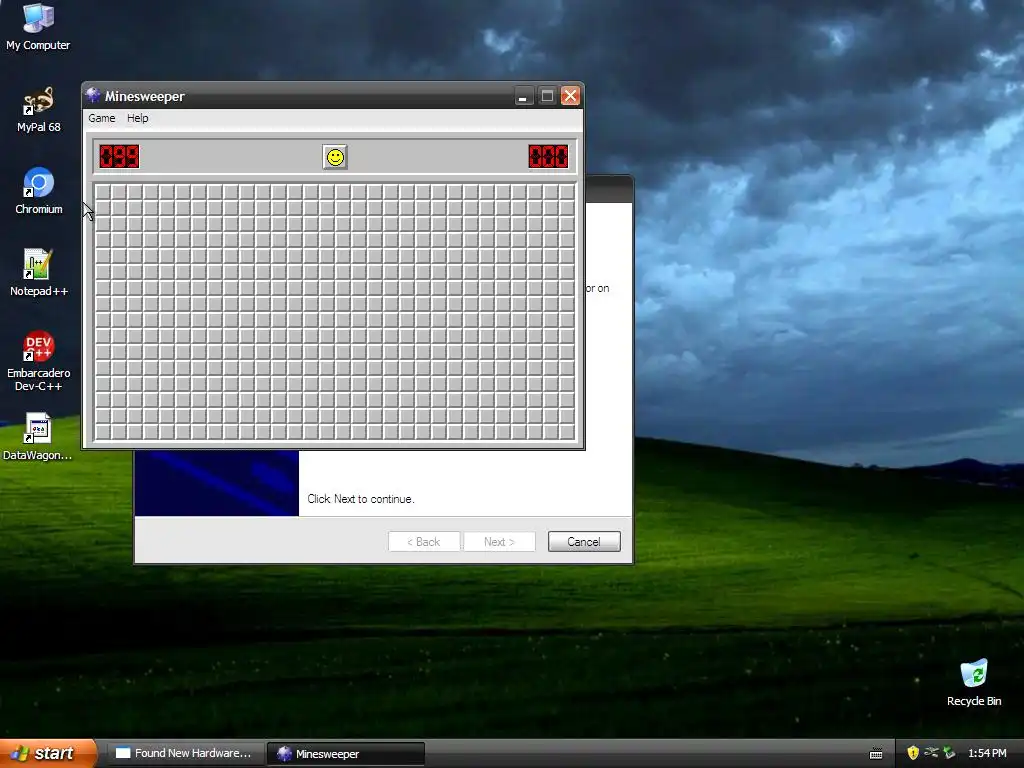The width and height of the screenshot is (1024, 768).
Task: Select the DataWagon desktop shortcut
Action: (38, 436)
